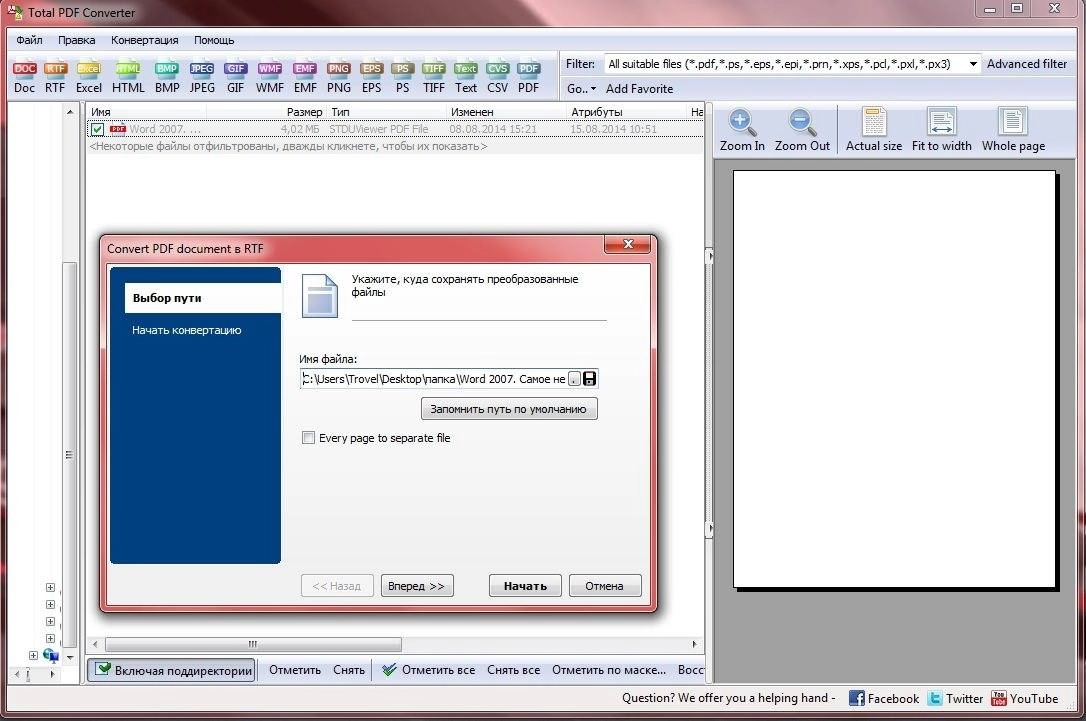The width and height of the screenshot is (1086, 721).
Task: Show the preview at Actual size
Action: (873, 130)
